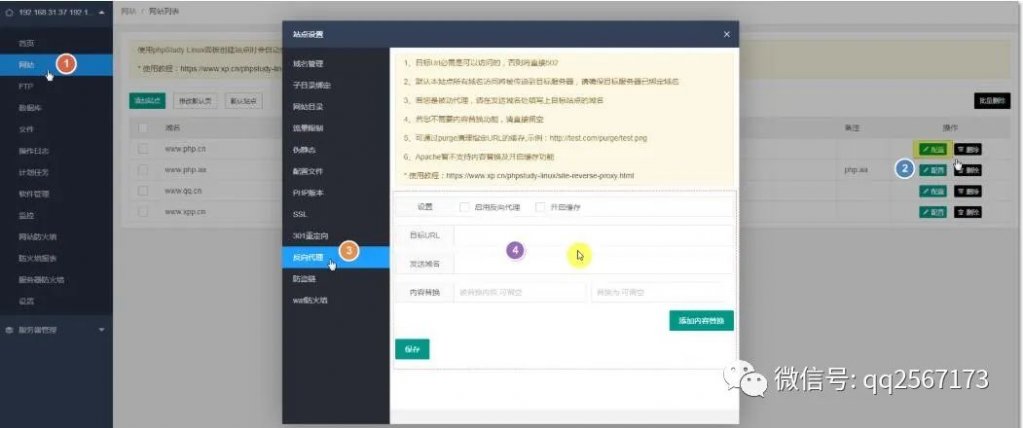Open the site-reverse-proxy.html tutorial link

point(540,176)
